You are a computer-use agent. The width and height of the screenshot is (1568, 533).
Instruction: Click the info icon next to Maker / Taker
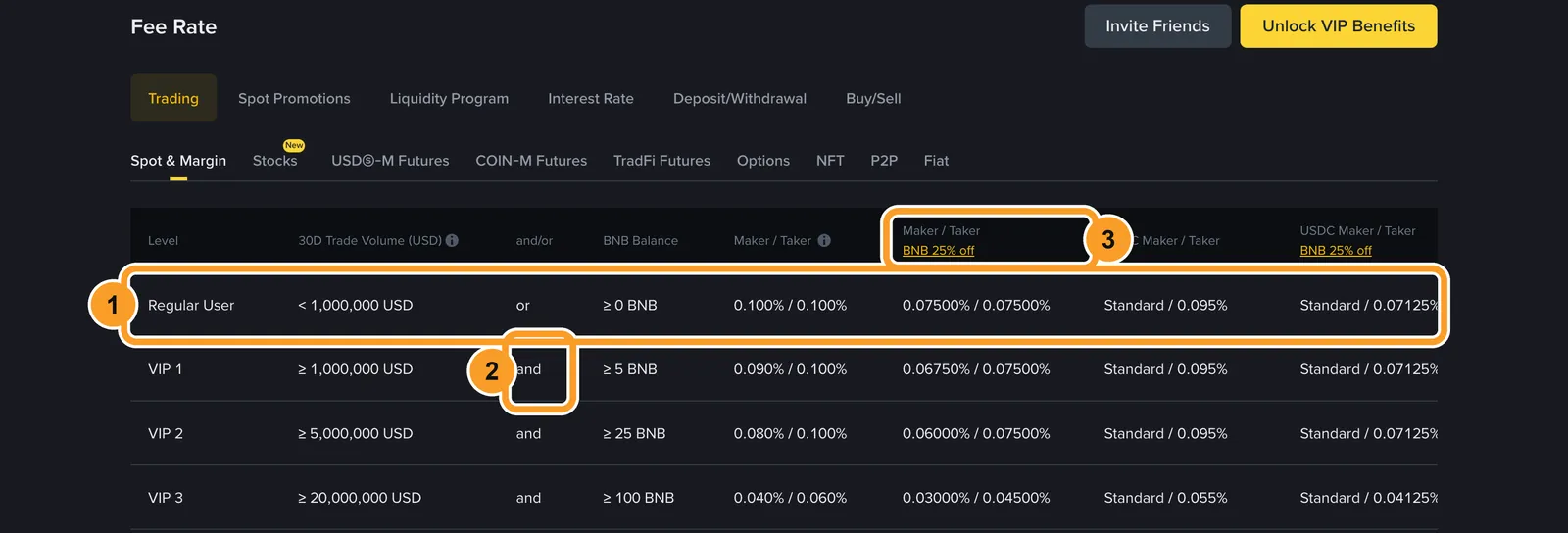[824, 240]
